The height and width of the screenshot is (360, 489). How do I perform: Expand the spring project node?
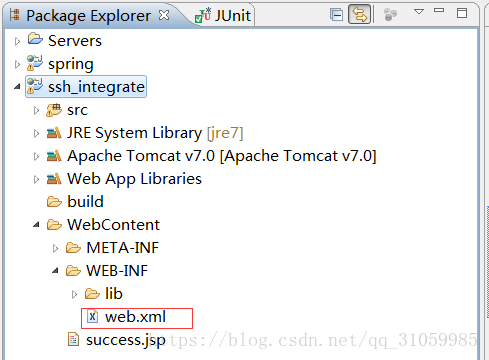click(17, 64)
